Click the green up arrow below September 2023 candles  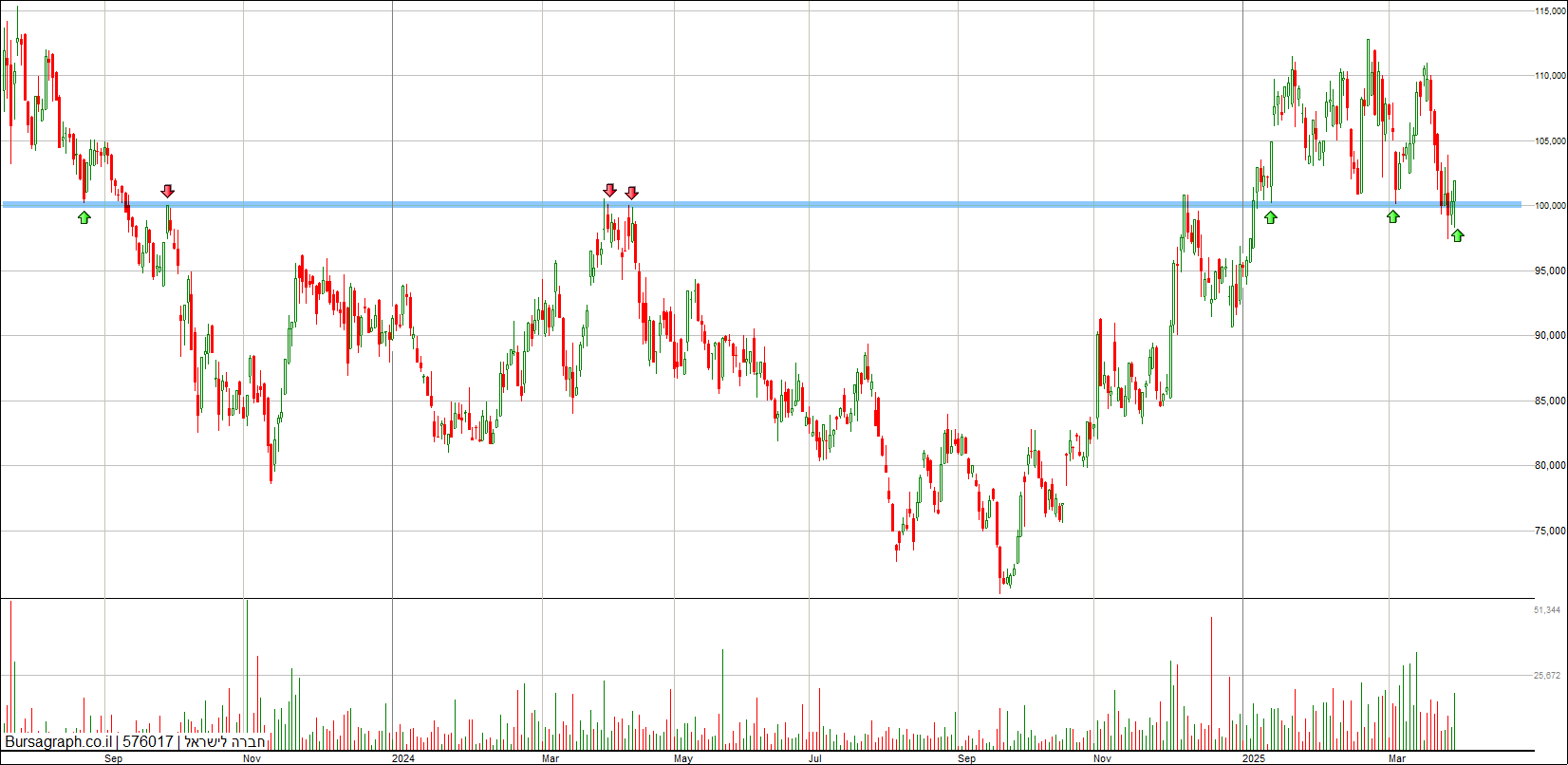point(84,217)
